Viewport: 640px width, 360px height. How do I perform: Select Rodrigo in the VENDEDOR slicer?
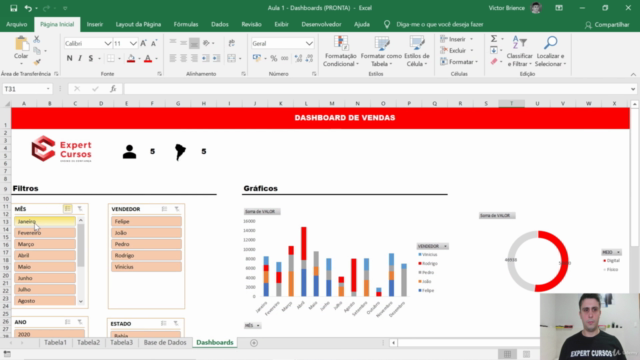coord(146,256)
